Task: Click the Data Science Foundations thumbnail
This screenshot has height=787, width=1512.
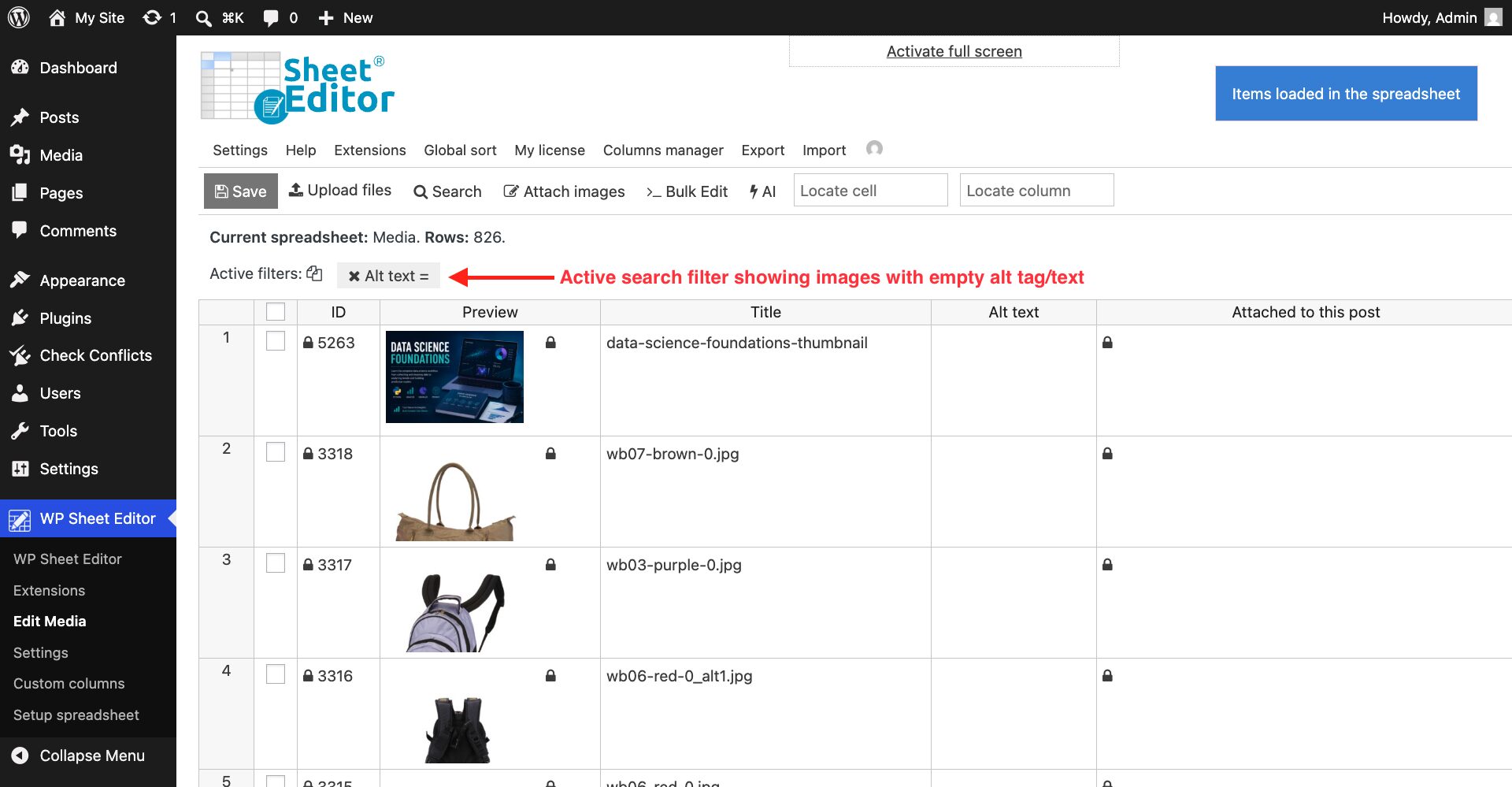Action: pyautogui.click(x=454, y=377)
